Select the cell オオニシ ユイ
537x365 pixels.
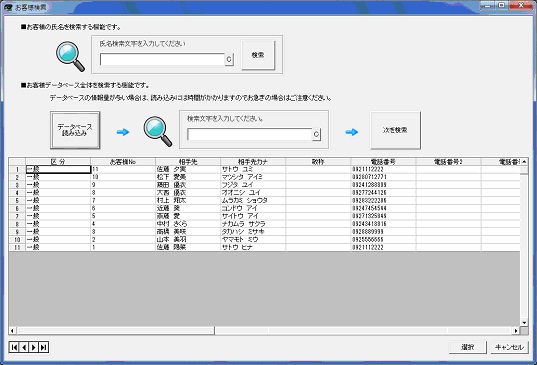coord(253,193)
